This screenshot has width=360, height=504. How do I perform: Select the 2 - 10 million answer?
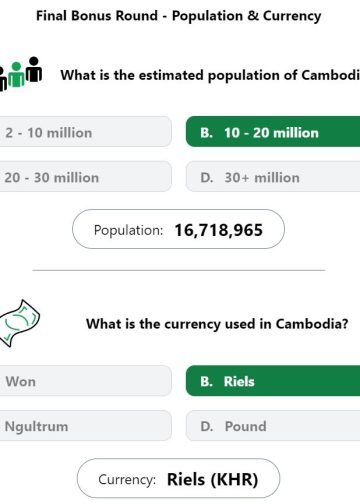point(86,132)
